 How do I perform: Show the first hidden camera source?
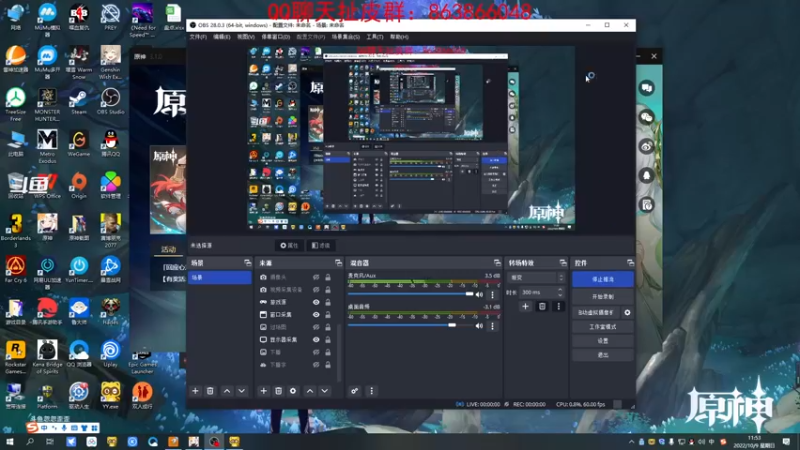tap(316, 277)
